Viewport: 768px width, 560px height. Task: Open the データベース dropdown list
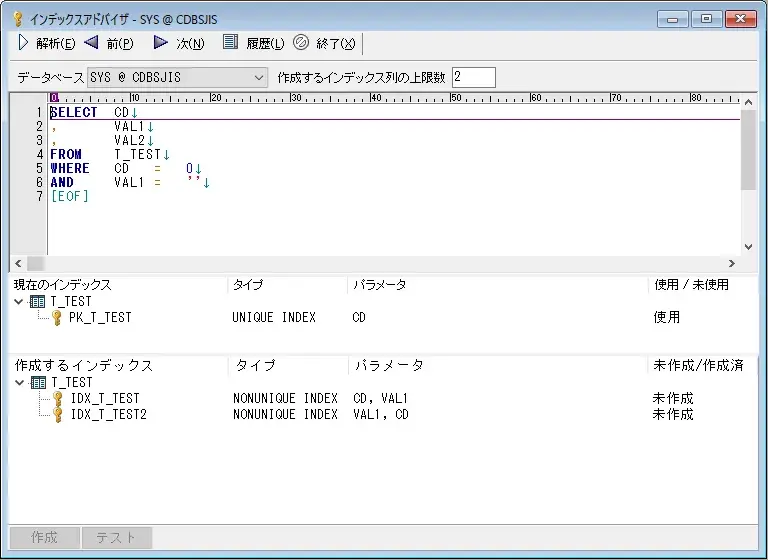click(x=259, y=77)
